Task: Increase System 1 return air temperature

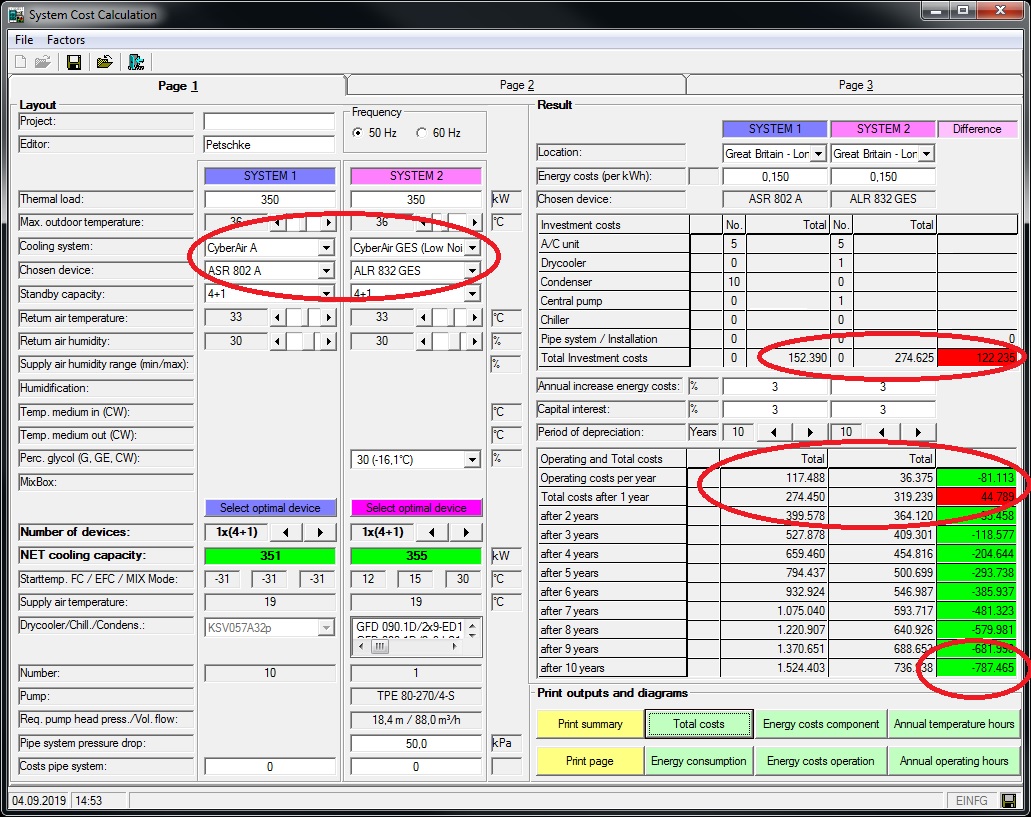Action: pos(328,318)
